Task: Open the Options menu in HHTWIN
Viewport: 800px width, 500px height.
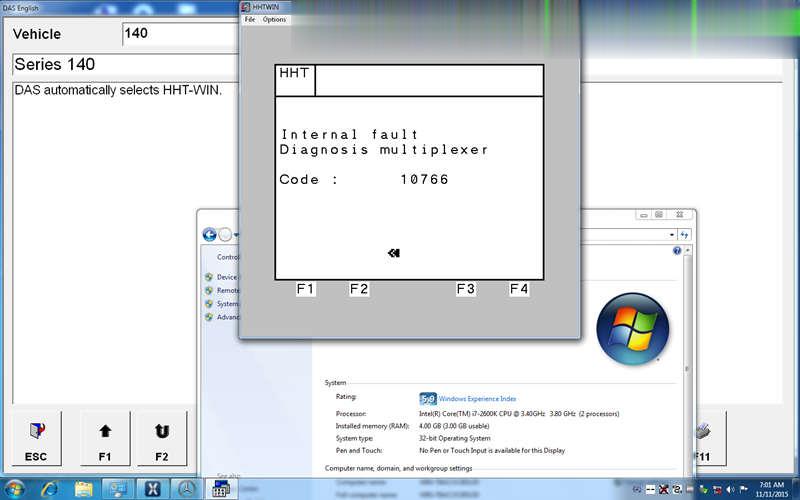Action: tap(274, 19)
